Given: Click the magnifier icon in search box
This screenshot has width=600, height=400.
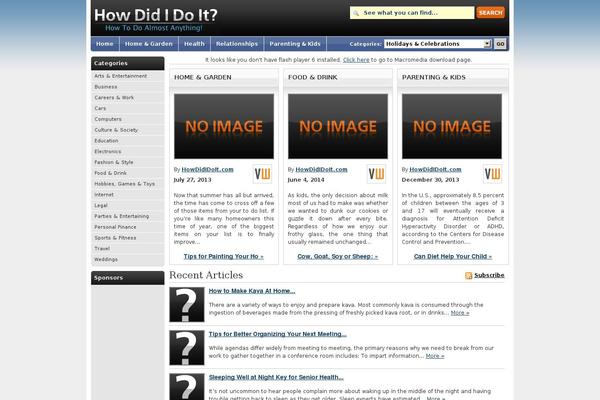Looking at the screenshot, I should tap(356, 13).
